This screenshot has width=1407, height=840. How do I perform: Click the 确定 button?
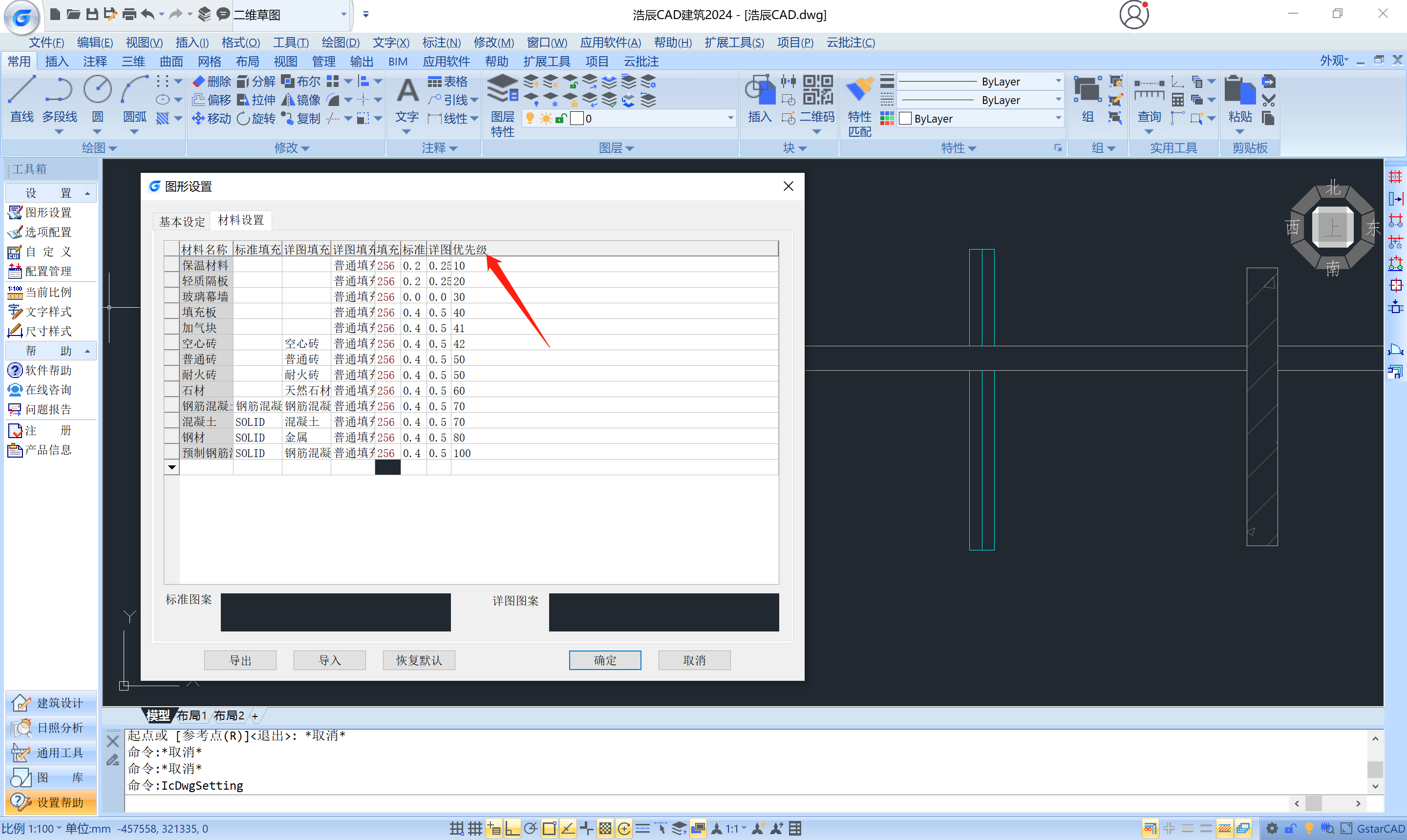604,660
